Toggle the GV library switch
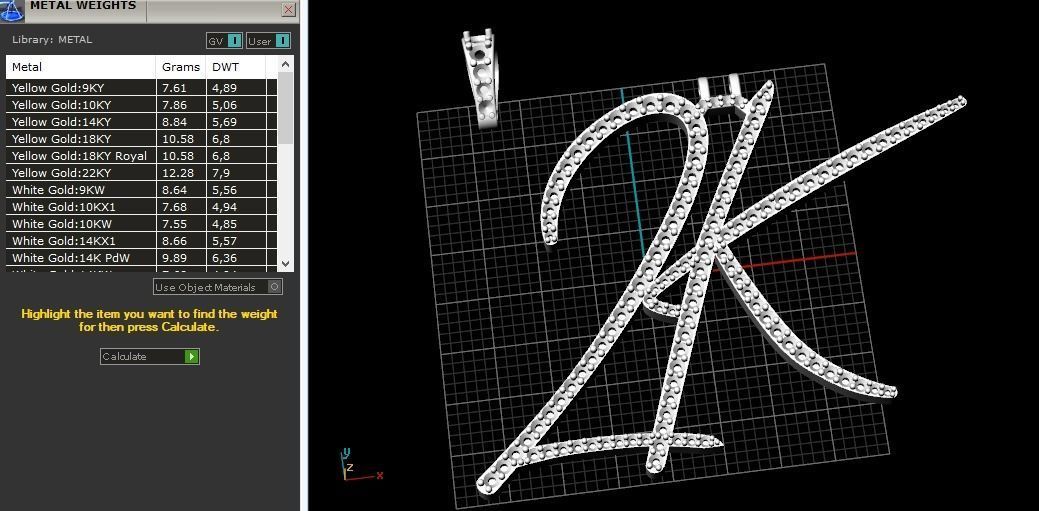The width and height of the screenshot is (1039, 511). click(x=225, y=41)
